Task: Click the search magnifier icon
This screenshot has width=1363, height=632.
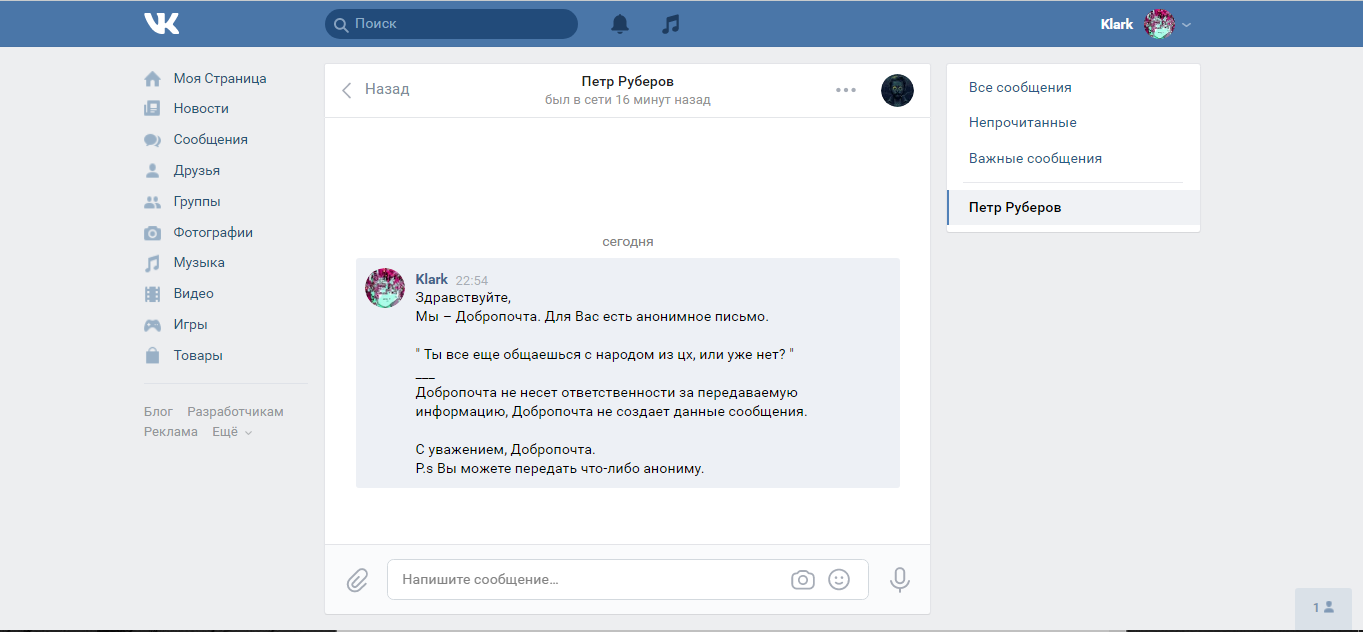Action: [x=341, y=24]
